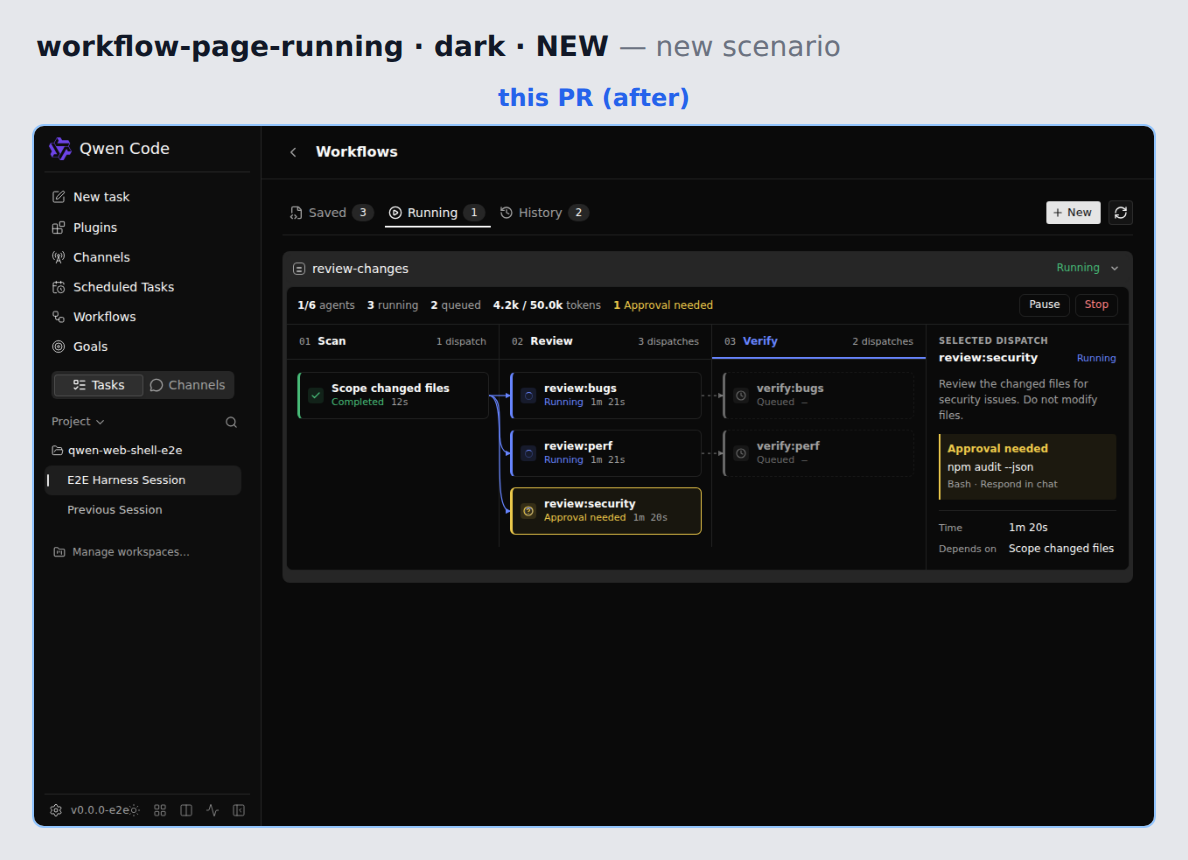The width and height of the screenshot is (1188, 860).
Task: Click the Scheduled Tasks calendar icon
Action: (x=58, y=287)
